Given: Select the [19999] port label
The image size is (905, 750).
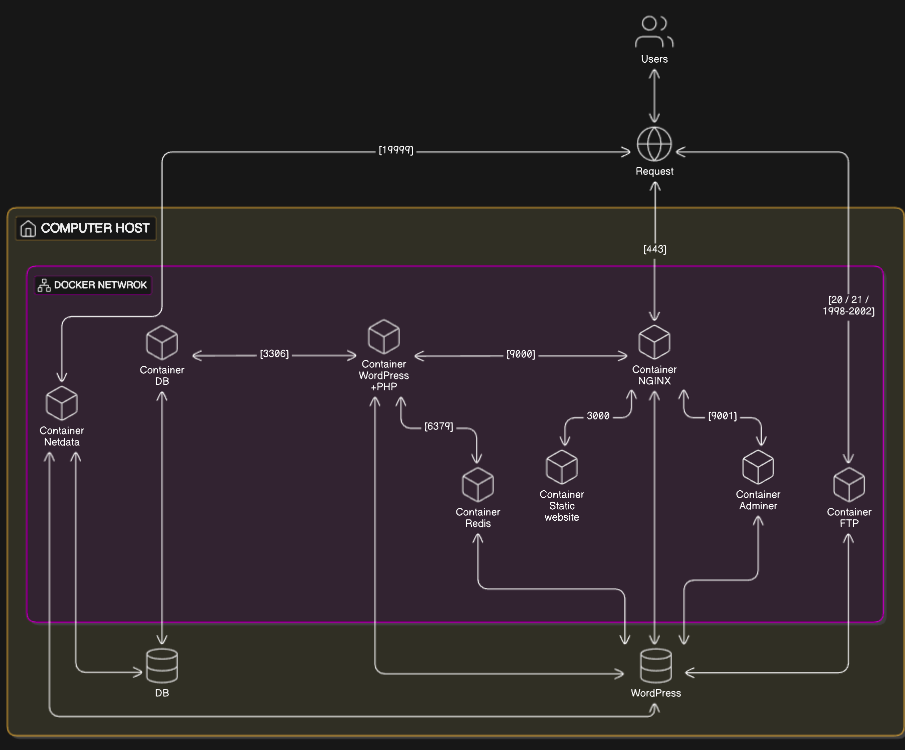Looking at the screenshot, I should (396, 151).
